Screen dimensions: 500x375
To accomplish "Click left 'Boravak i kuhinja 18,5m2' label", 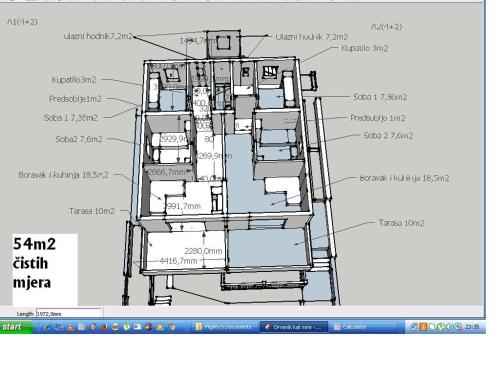I will coord(63,175).
